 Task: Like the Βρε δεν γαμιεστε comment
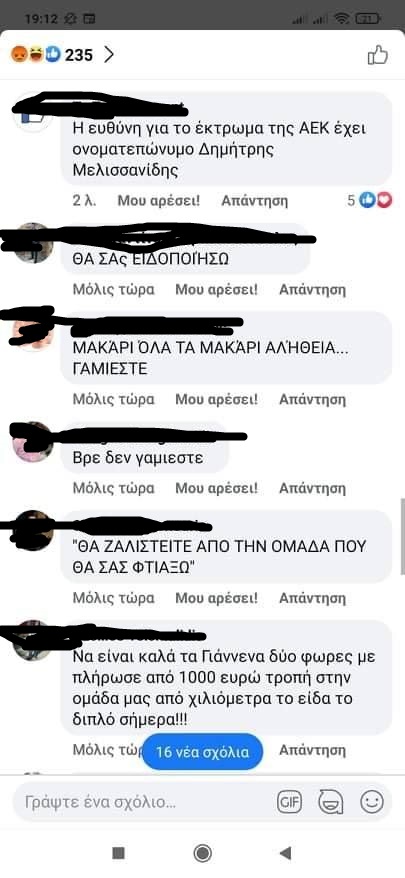point(216,488)
